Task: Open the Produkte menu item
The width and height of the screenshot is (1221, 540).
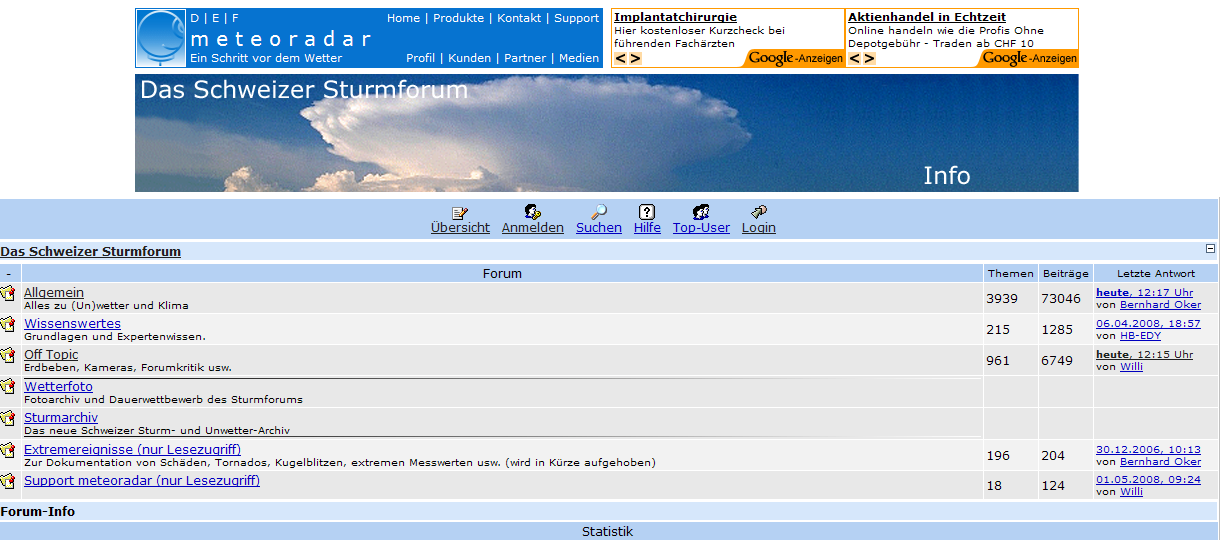Action: (458, 18)
